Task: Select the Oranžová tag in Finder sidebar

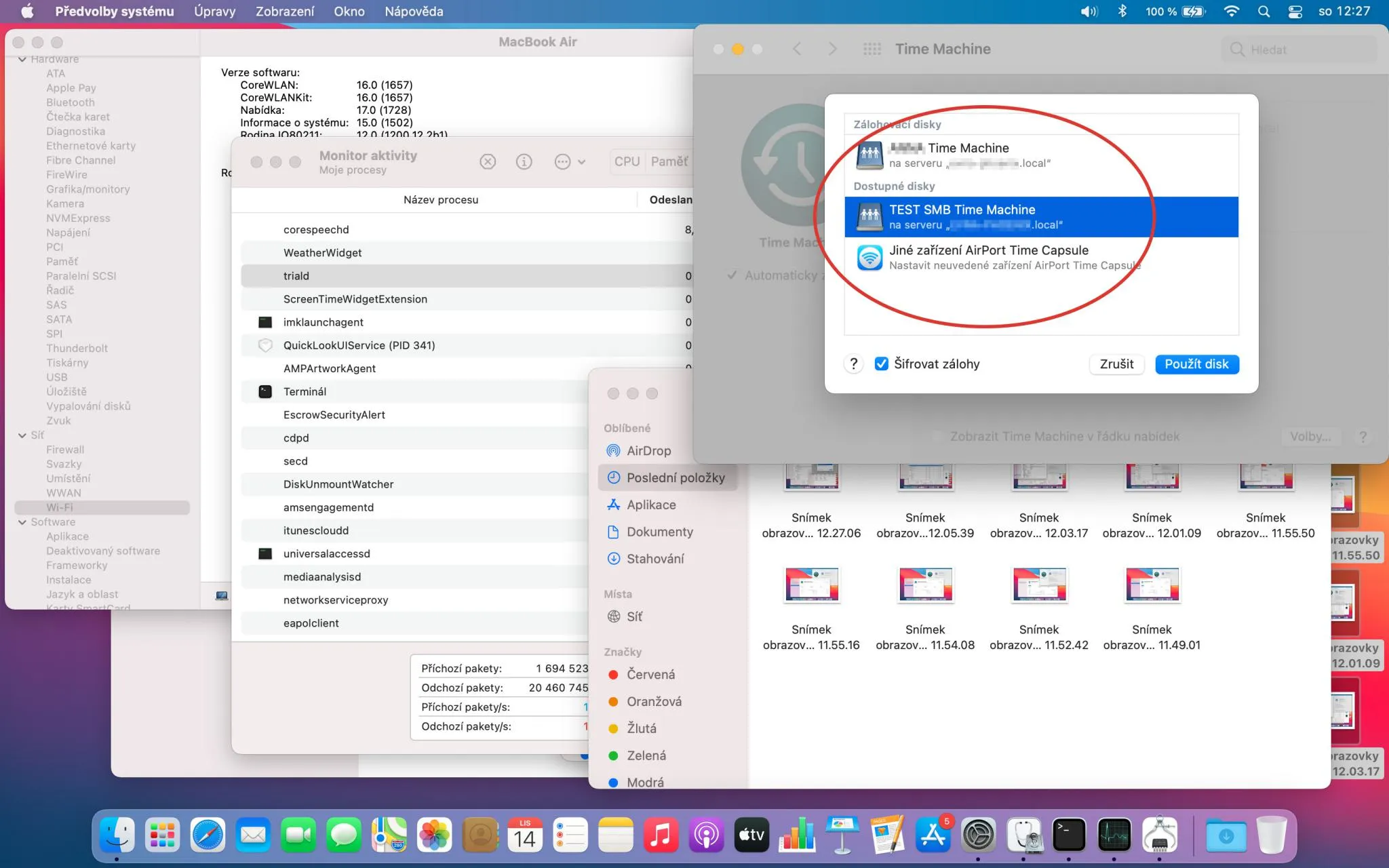Action: (x=645, y=702)
